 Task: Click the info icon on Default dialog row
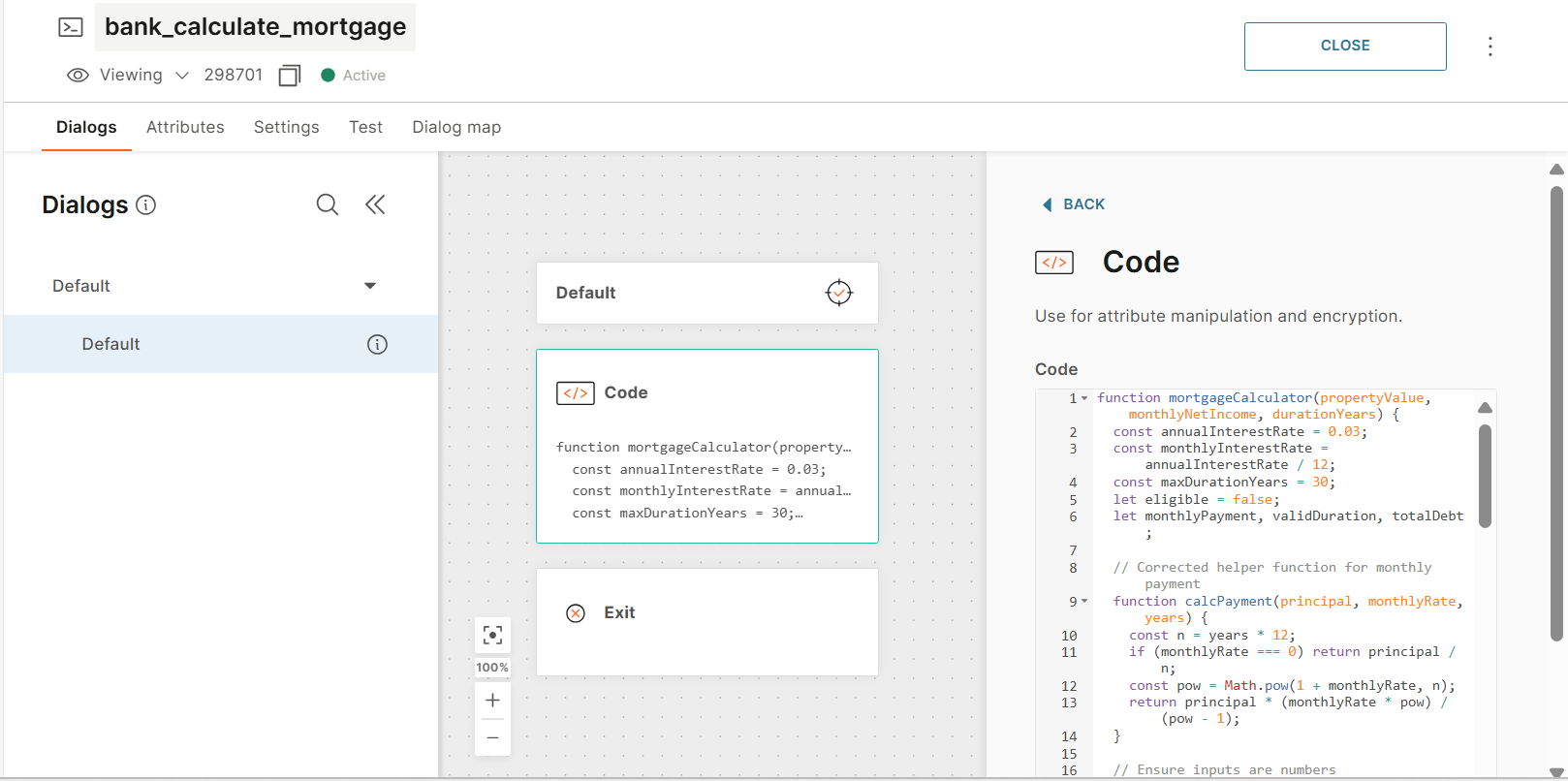click(x=377, y=344)
